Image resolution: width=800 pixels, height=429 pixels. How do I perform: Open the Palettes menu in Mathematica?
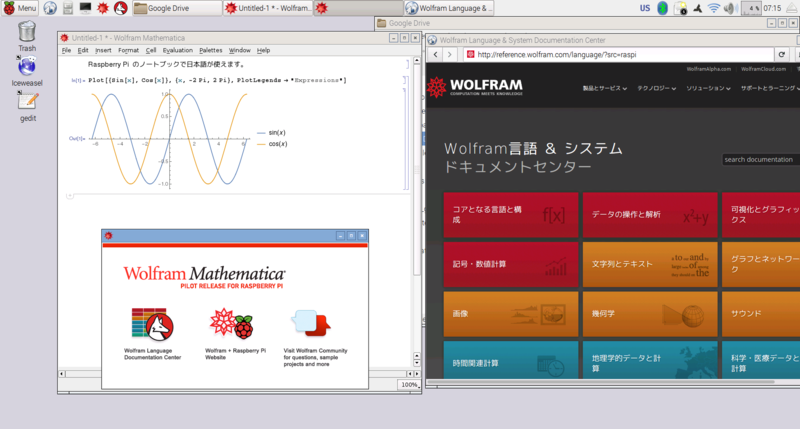(x=210, y=50)
